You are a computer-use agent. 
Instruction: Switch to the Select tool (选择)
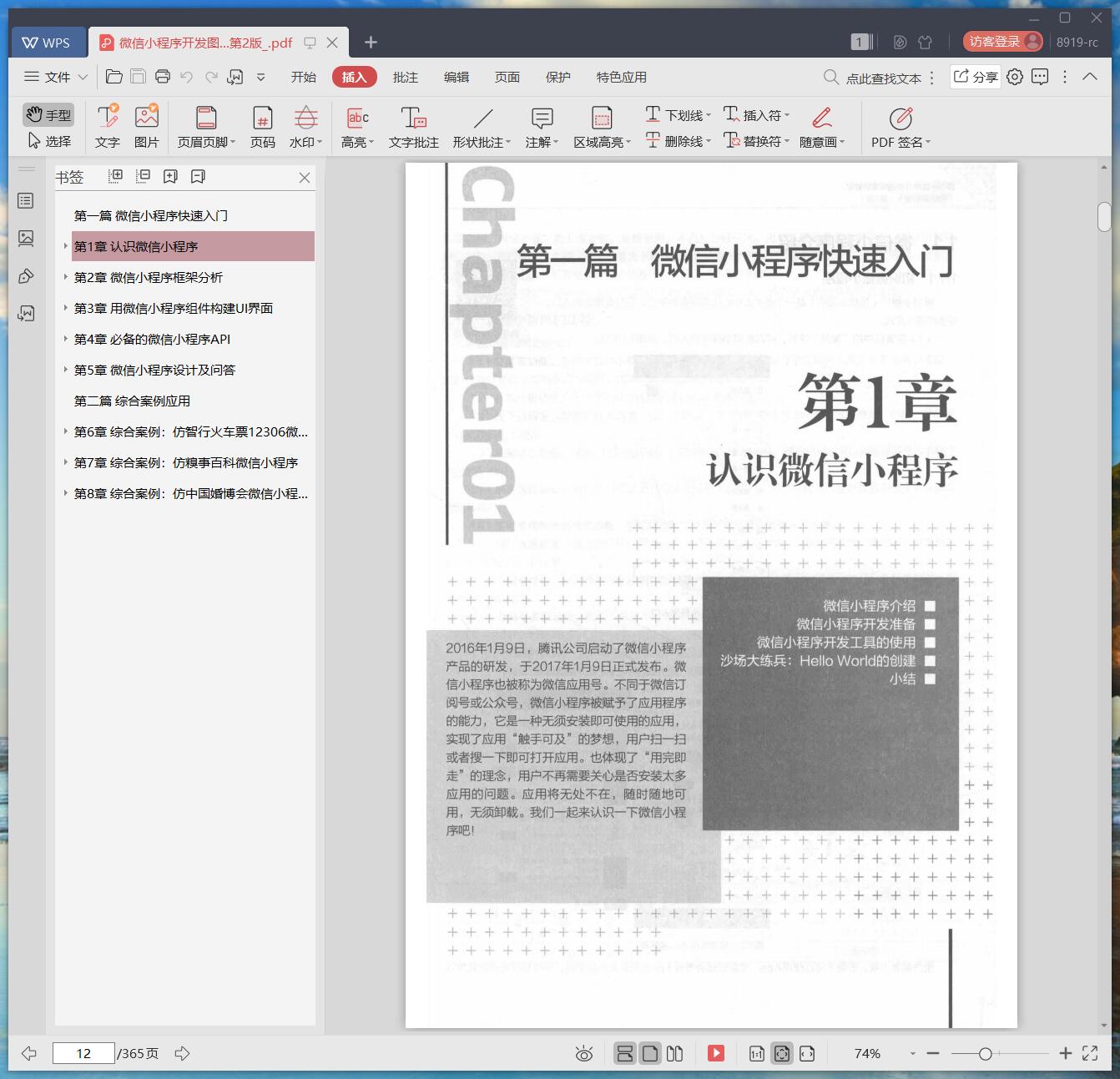coord(49,141)
